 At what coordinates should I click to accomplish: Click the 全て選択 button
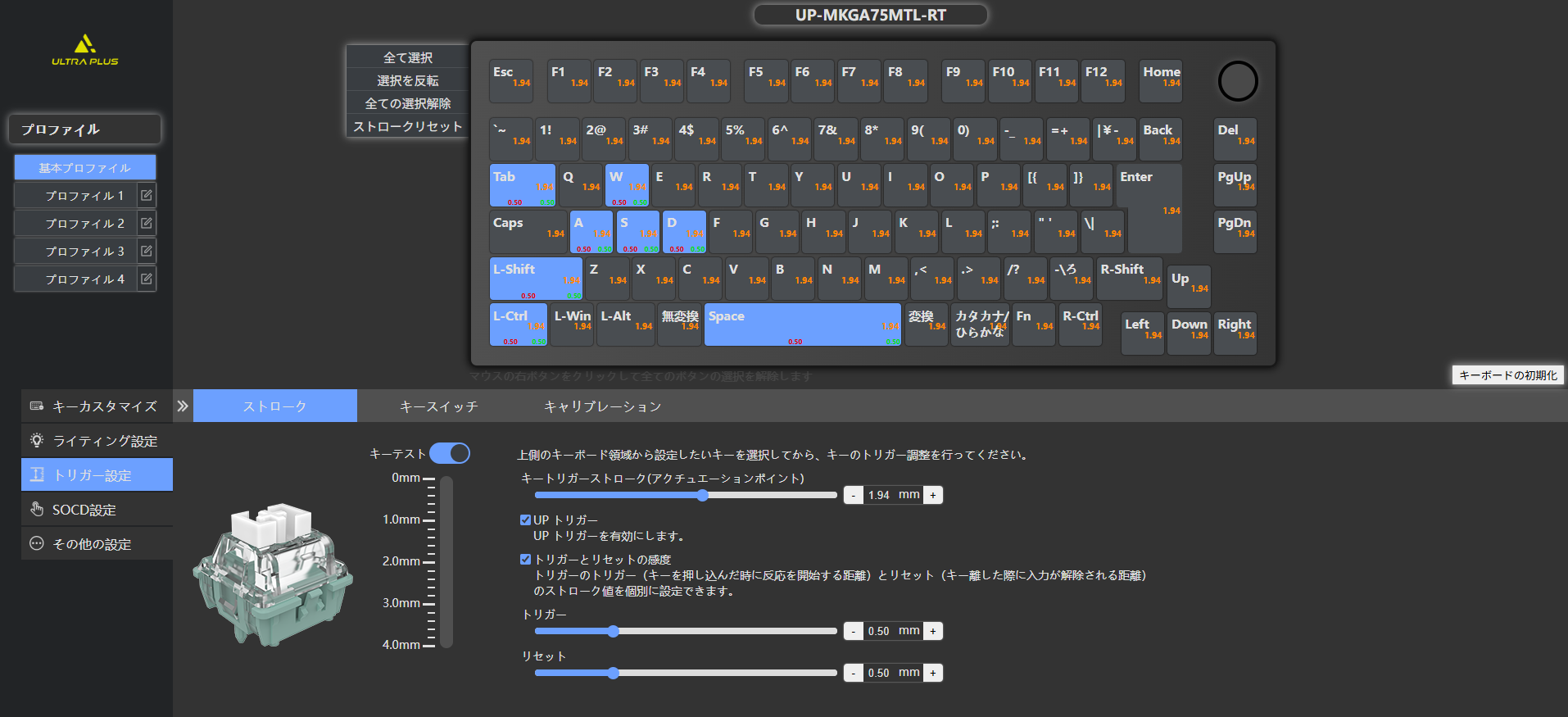[x=407, y=57]
